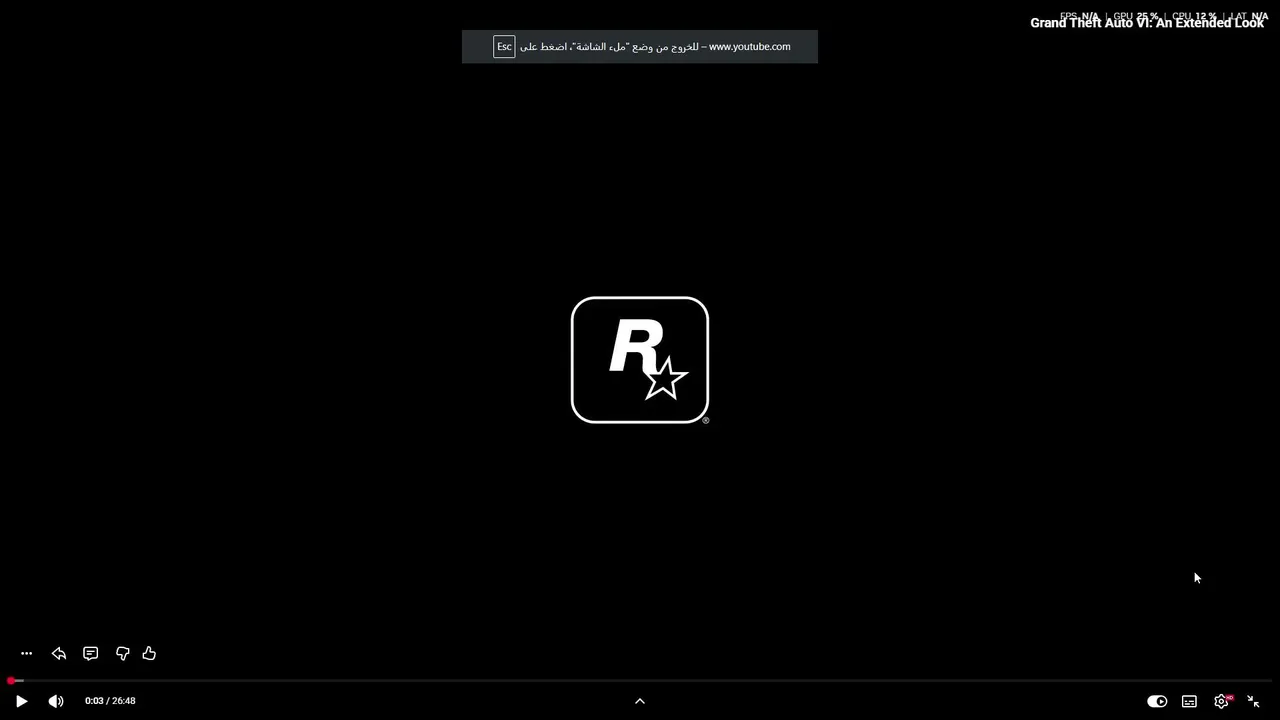Viewport: 1280px width, 720px height.
Task: Expand more videos with the up chevron
Action: (x=640, y=701)
